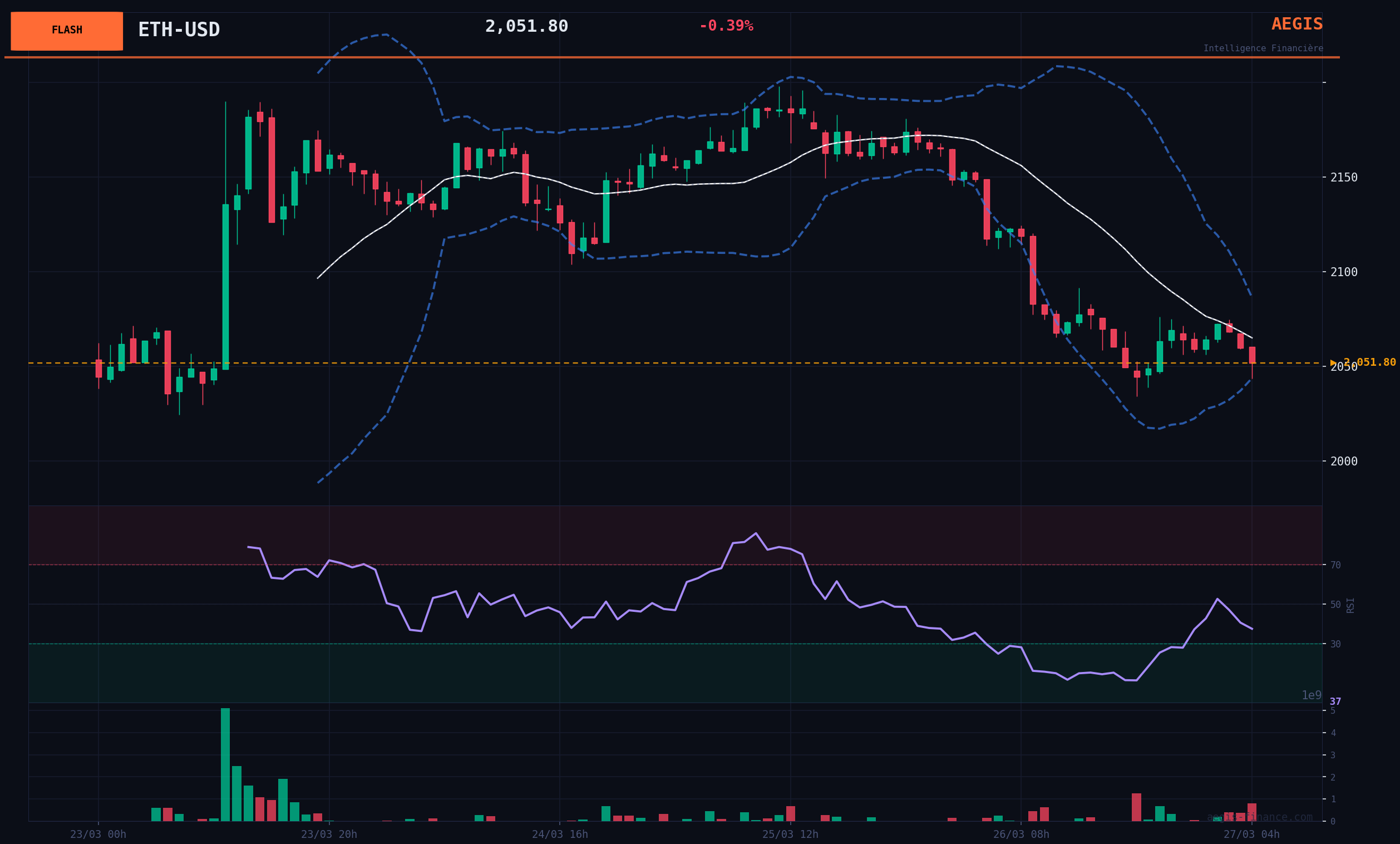Click the AEGIS logo text
1400x844 pixels.
point(1297,24)
